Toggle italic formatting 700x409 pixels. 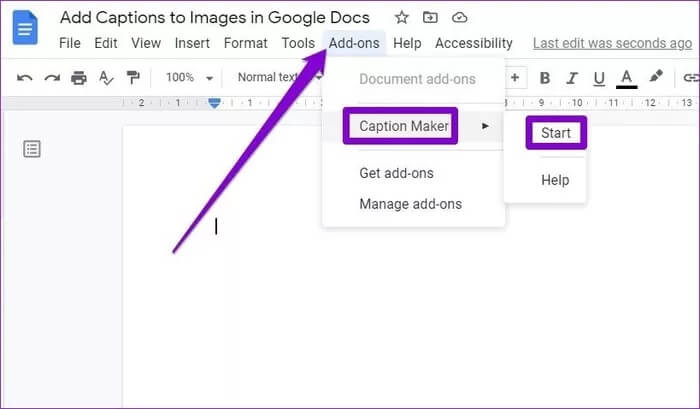pyautogui.click(x=572, y=78)
